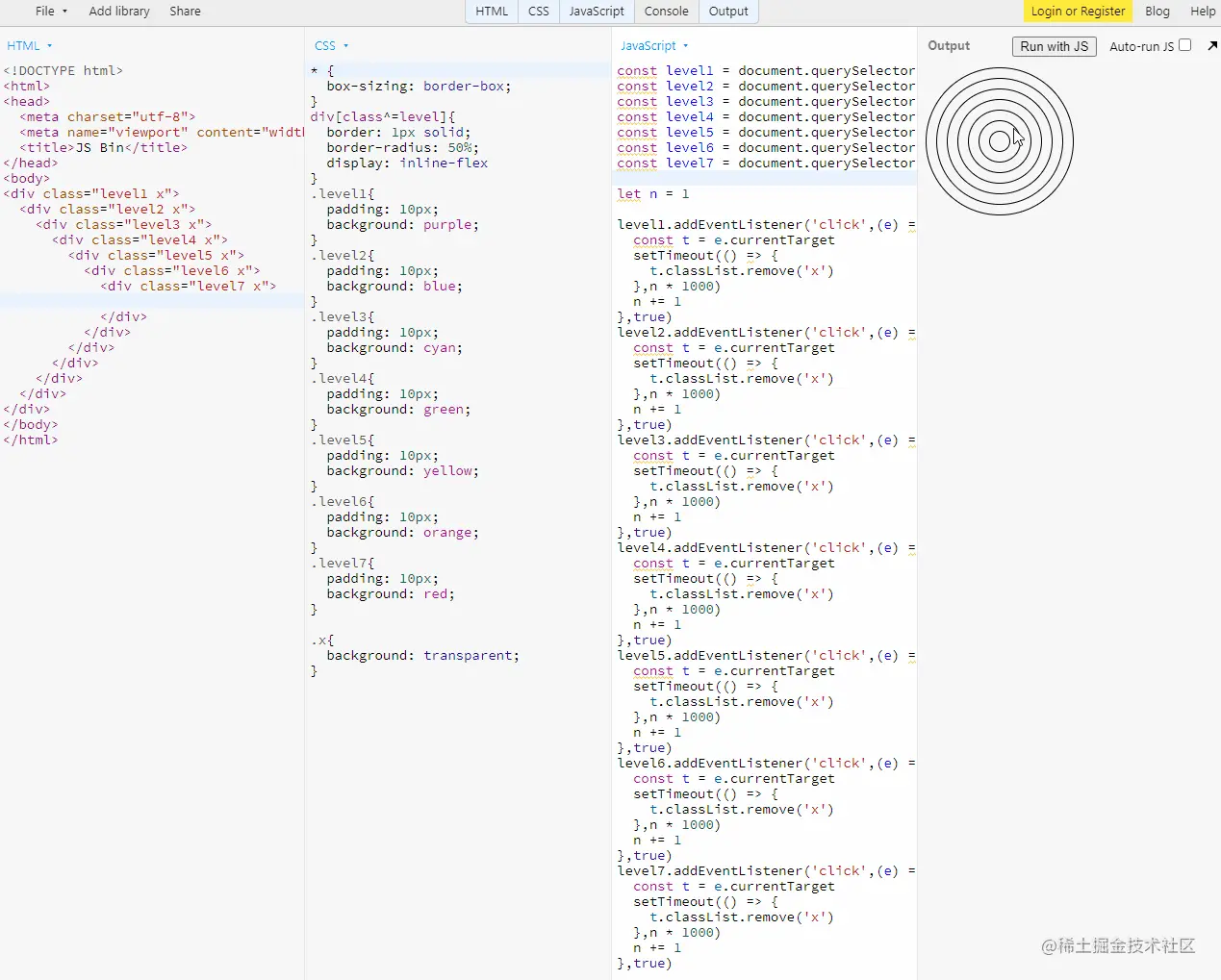The image size is (1221, 980).
Task: Click the Output panel heading
Action: pos(949,46)
